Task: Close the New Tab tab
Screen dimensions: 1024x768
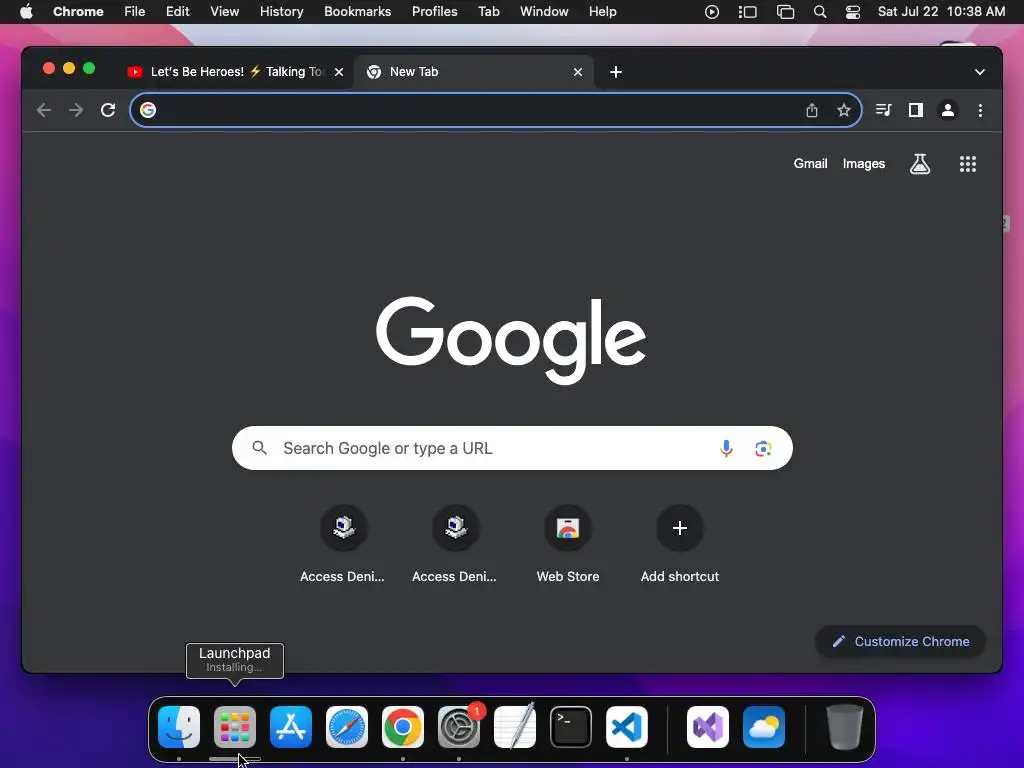Action: point(577,72)
